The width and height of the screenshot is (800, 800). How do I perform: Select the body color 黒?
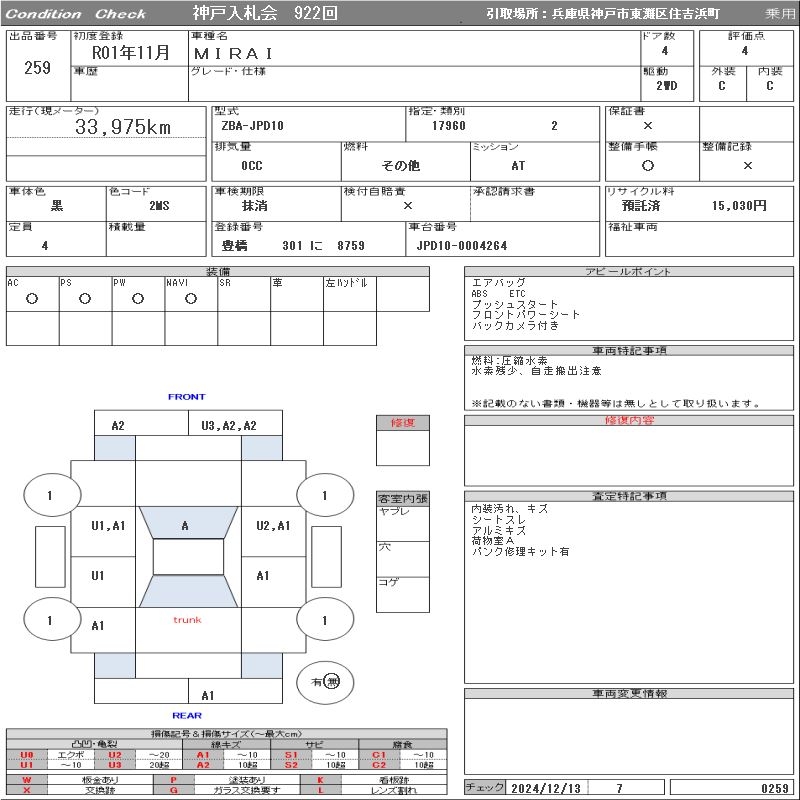pyautogui.click(x=57, y=206)
